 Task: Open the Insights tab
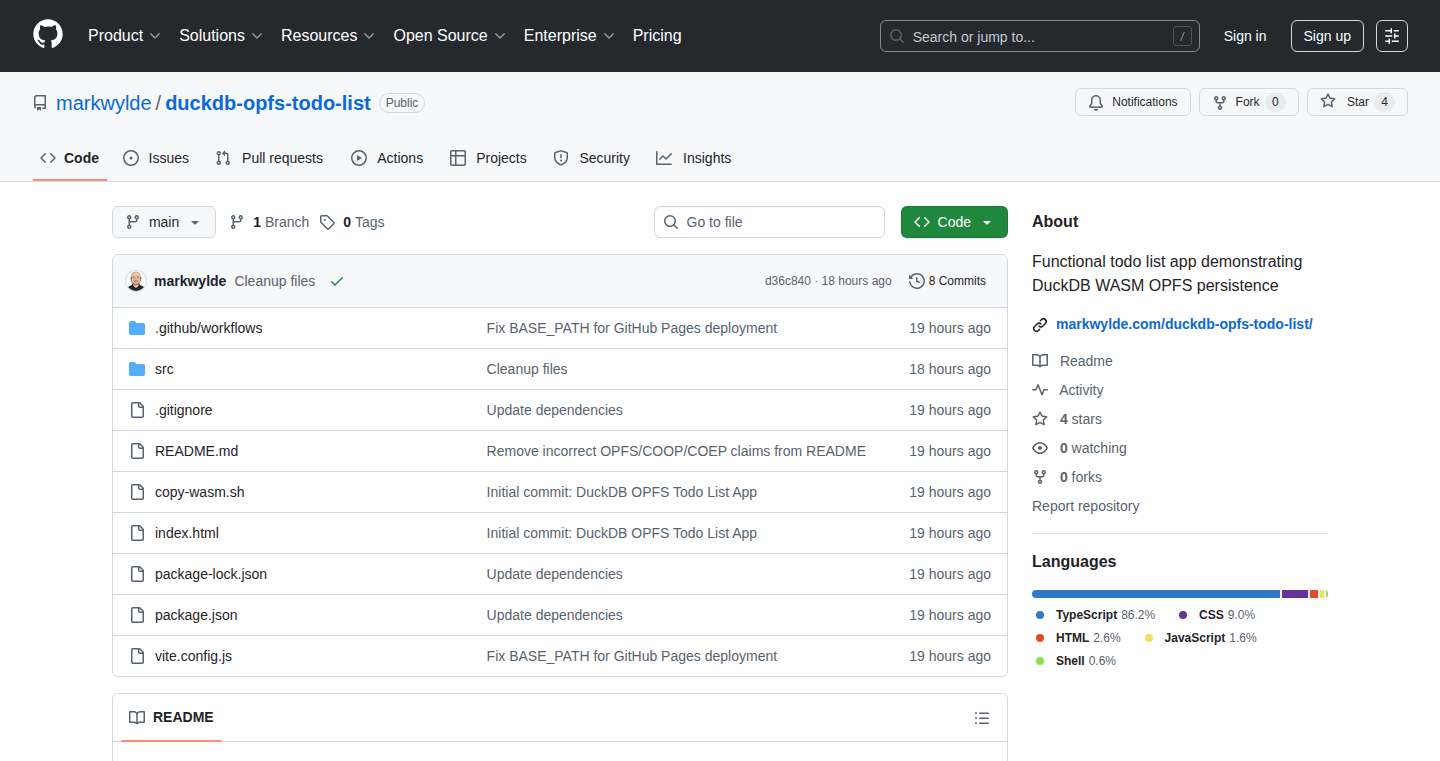coord(694,158)
